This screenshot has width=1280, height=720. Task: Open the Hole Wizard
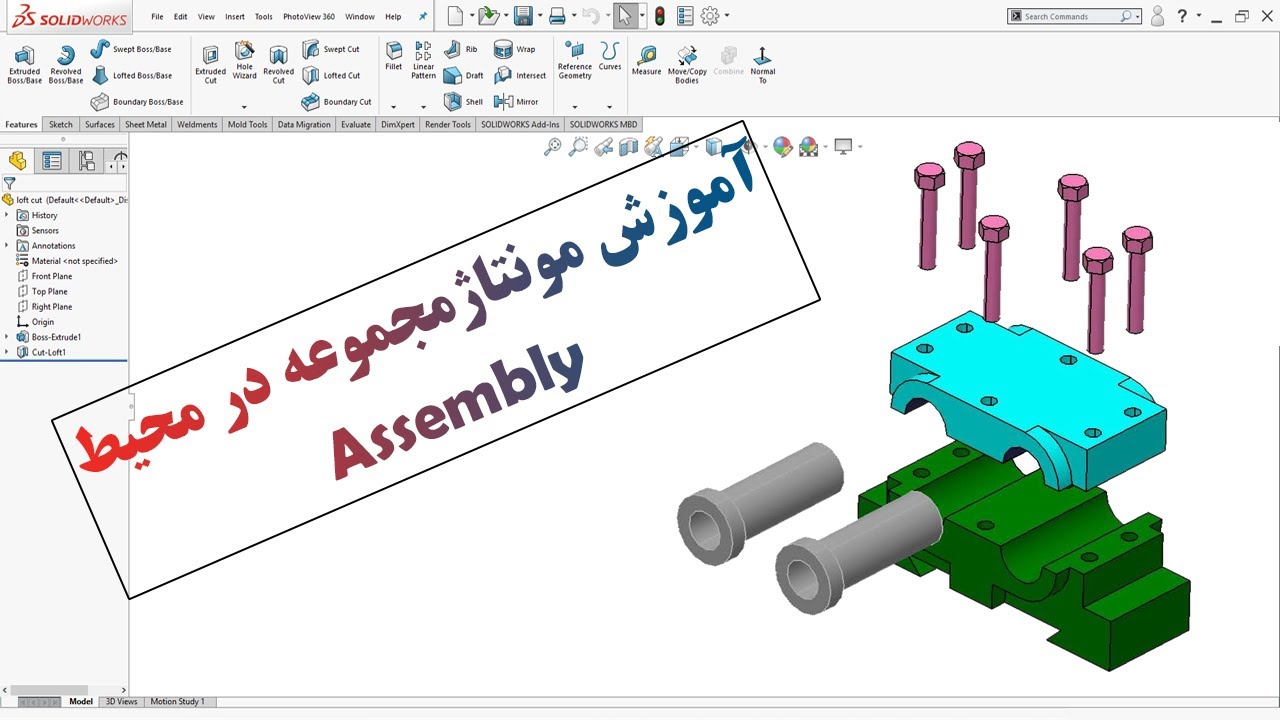coord(244,60)
